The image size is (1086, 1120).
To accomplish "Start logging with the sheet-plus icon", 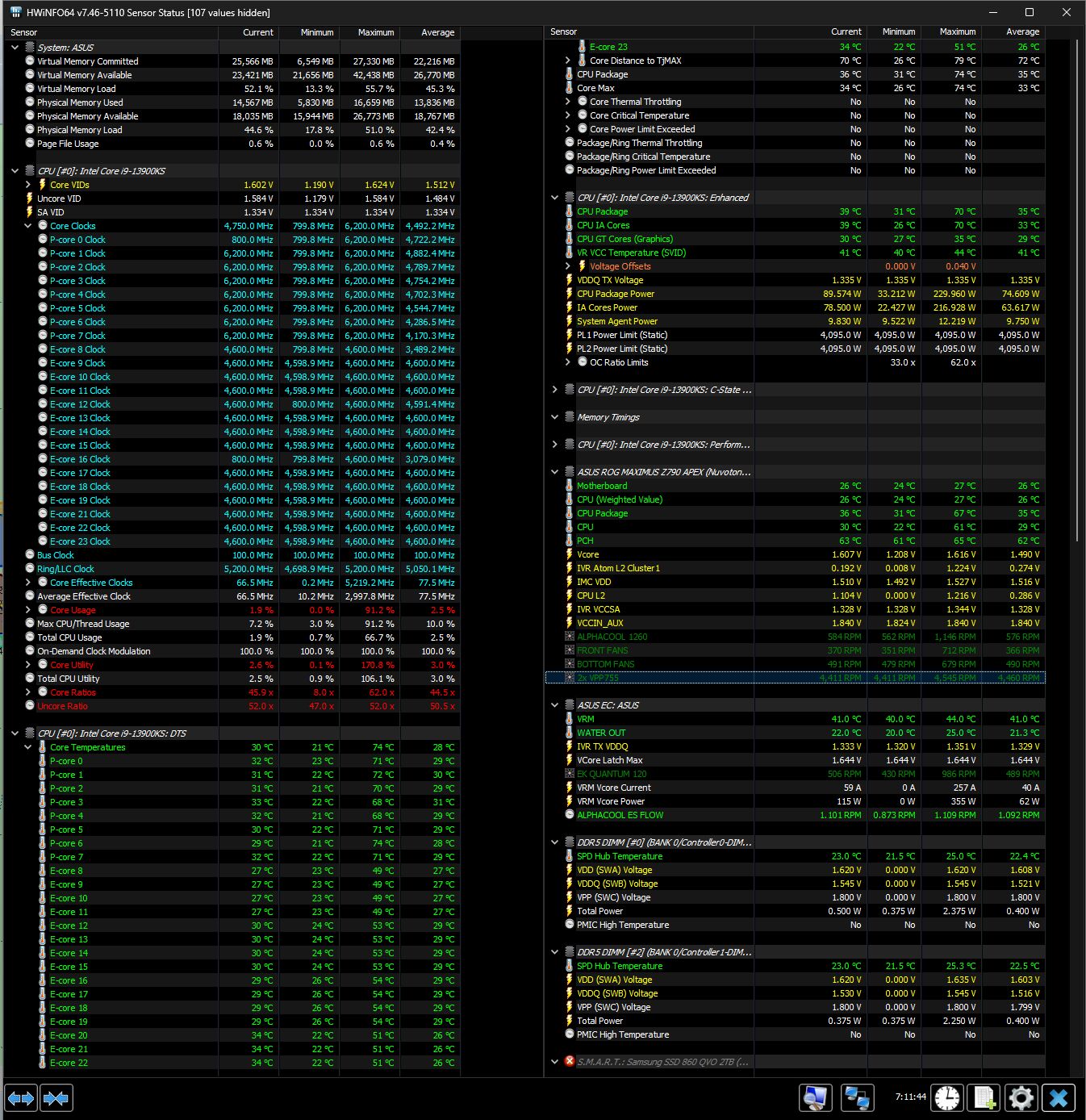I will (984, 1097).
